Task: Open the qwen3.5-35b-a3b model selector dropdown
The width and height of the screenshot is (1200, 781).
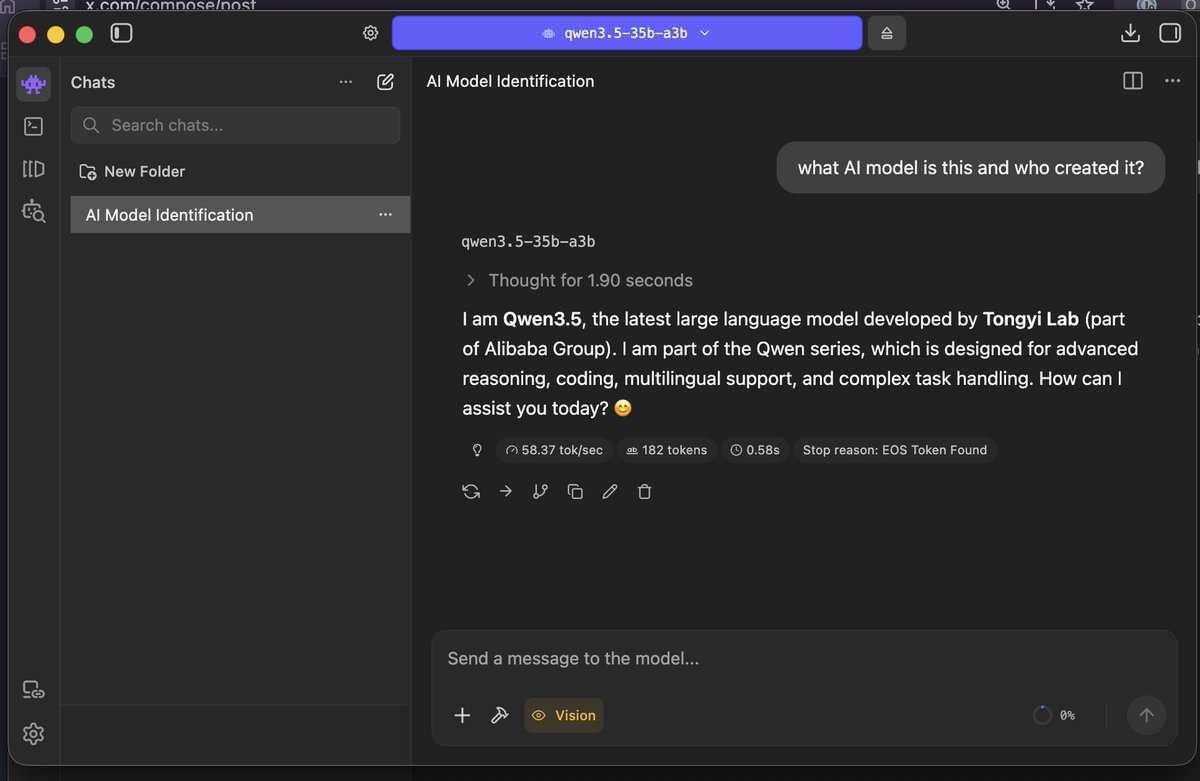Action: pos(627,33)
